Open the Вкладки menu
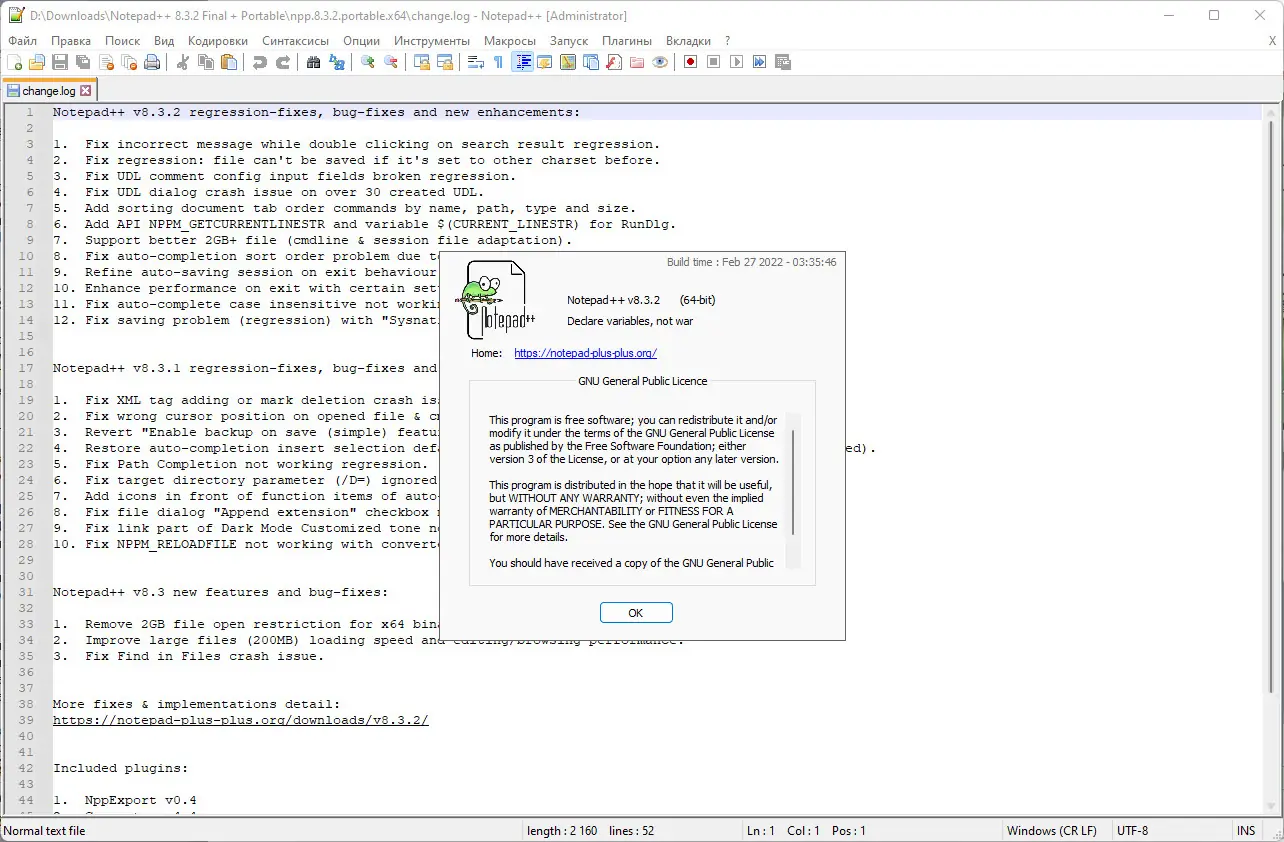1284x842 pixels. click(x=688, y=41)
